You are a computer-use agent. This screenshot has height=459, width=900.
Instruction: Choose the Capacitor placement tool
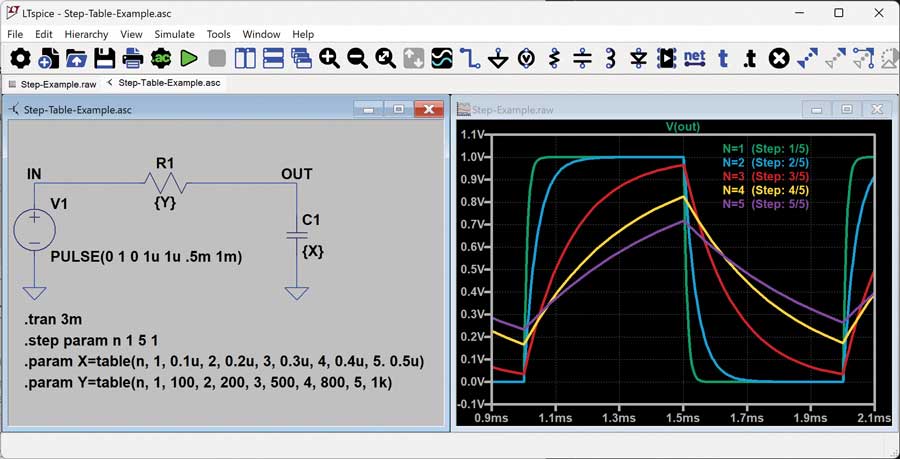click(582, 59)
